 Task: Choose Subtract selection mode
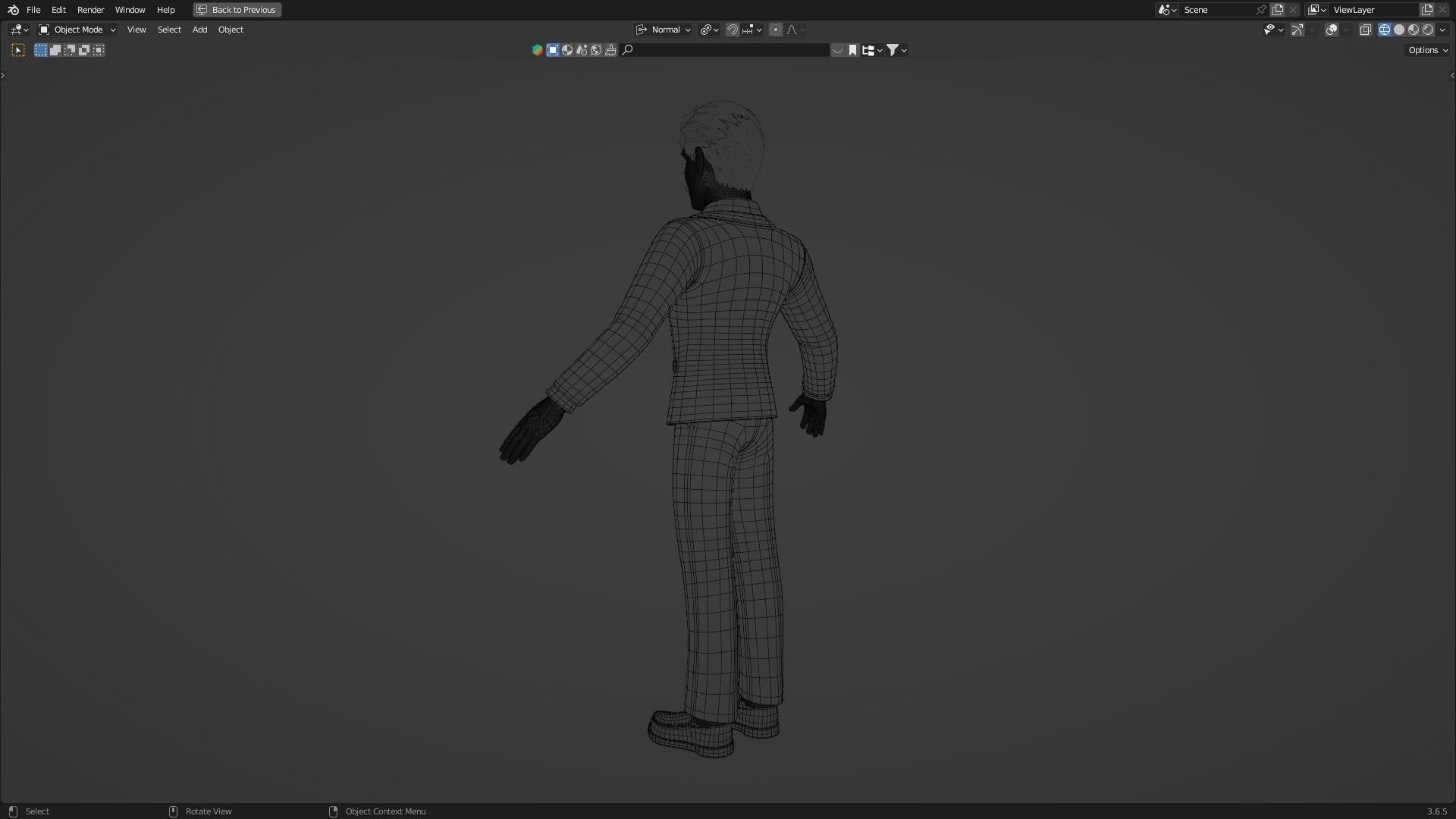point(70,50)
